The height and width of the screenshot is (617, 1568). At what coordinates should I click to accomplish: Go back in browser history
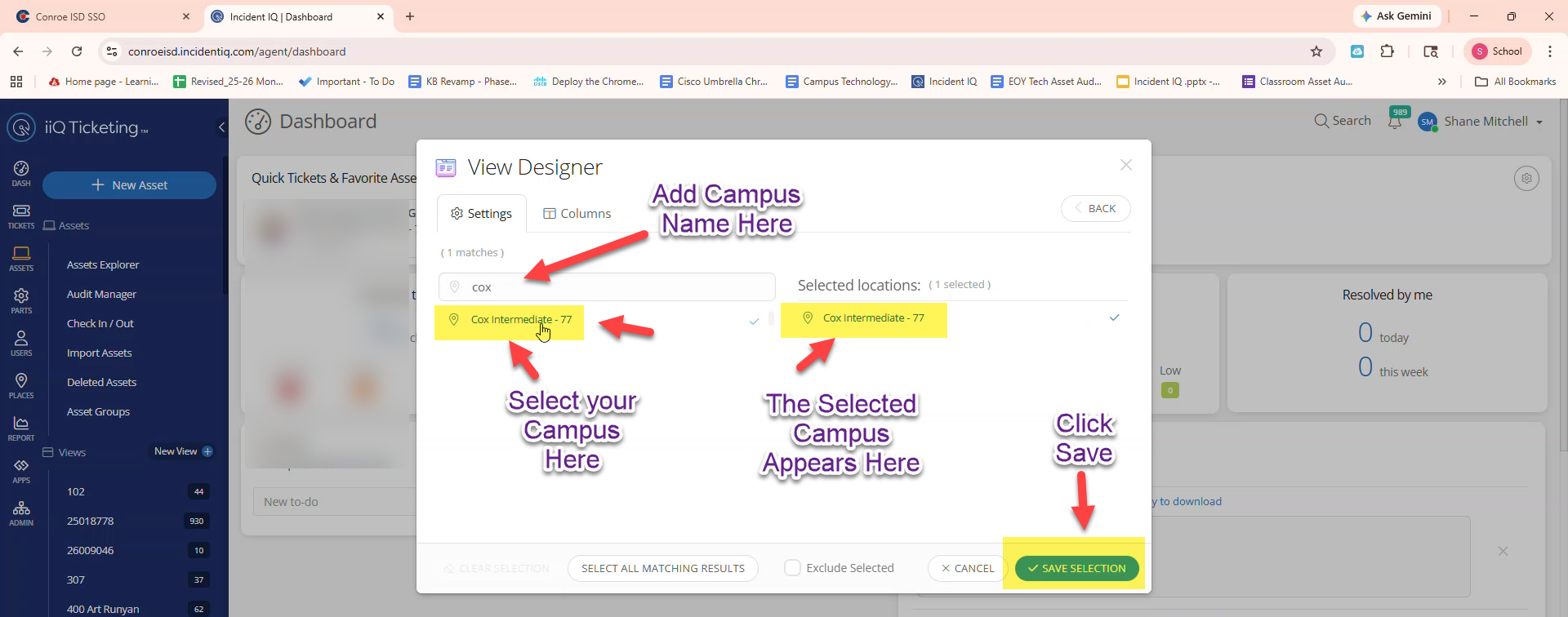(18, 51)
